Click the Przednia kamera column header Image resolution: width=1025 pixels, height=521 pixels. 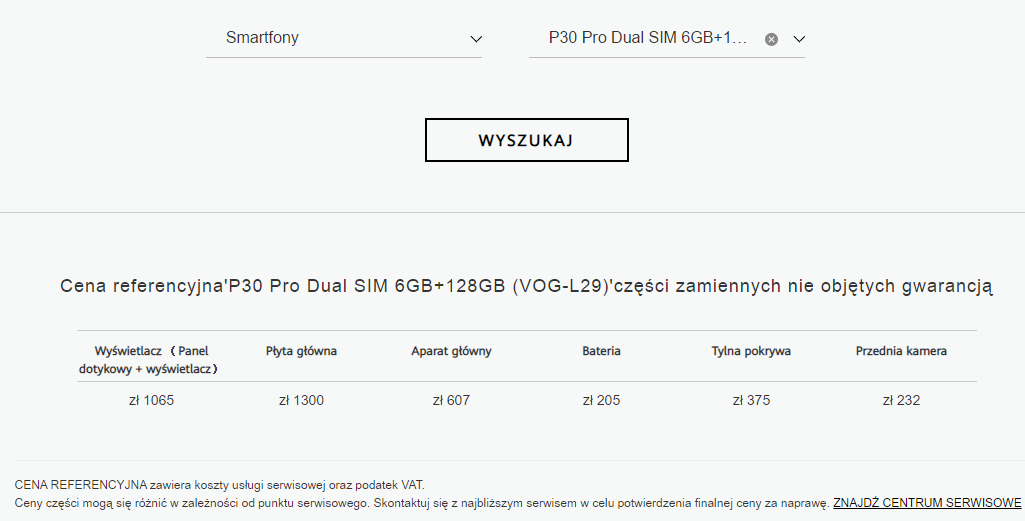pyautogui.click(x=901, y=351)
